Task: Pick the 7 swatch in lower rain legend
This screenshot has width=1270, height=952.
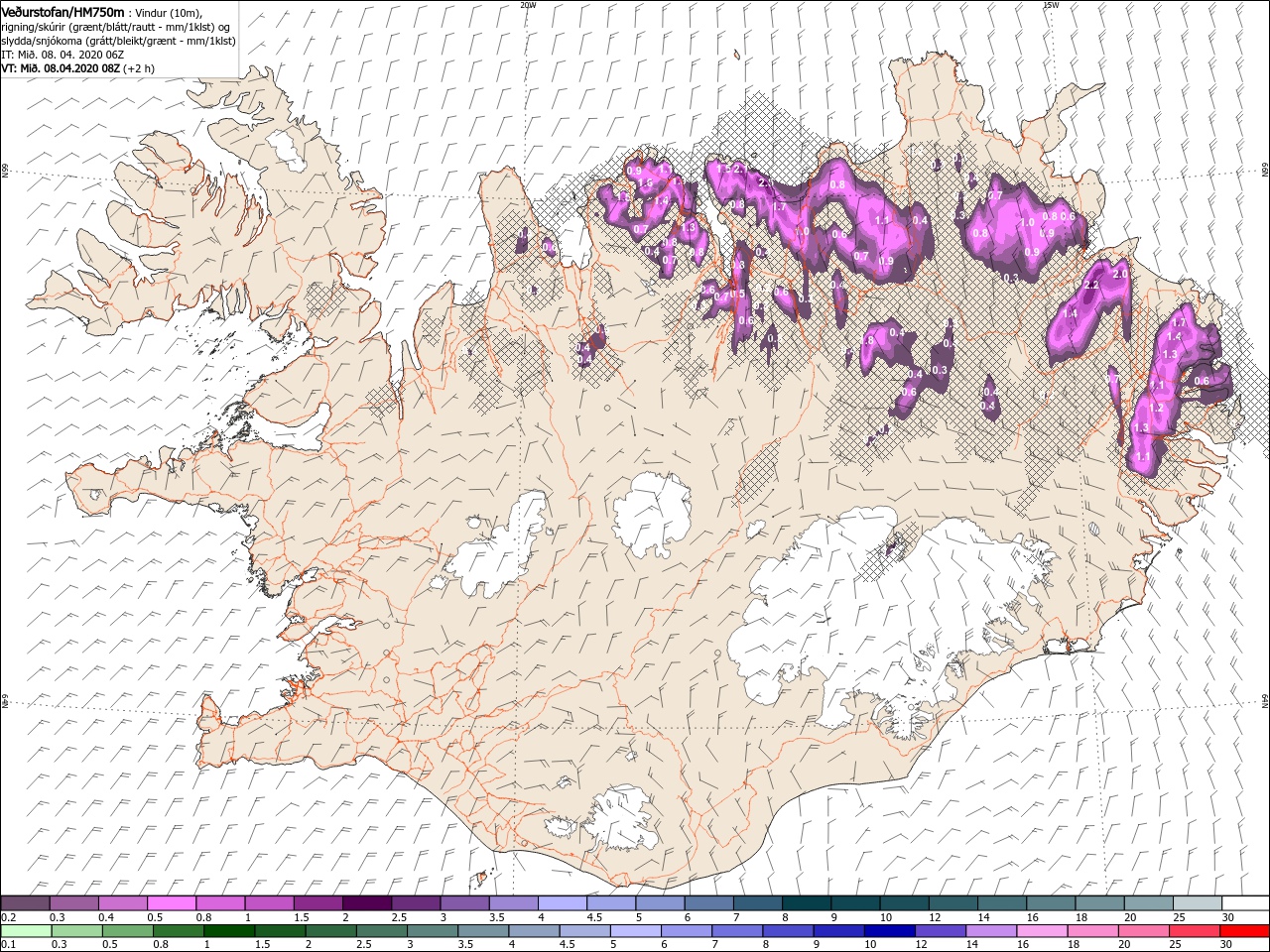Action: (736, 931)
